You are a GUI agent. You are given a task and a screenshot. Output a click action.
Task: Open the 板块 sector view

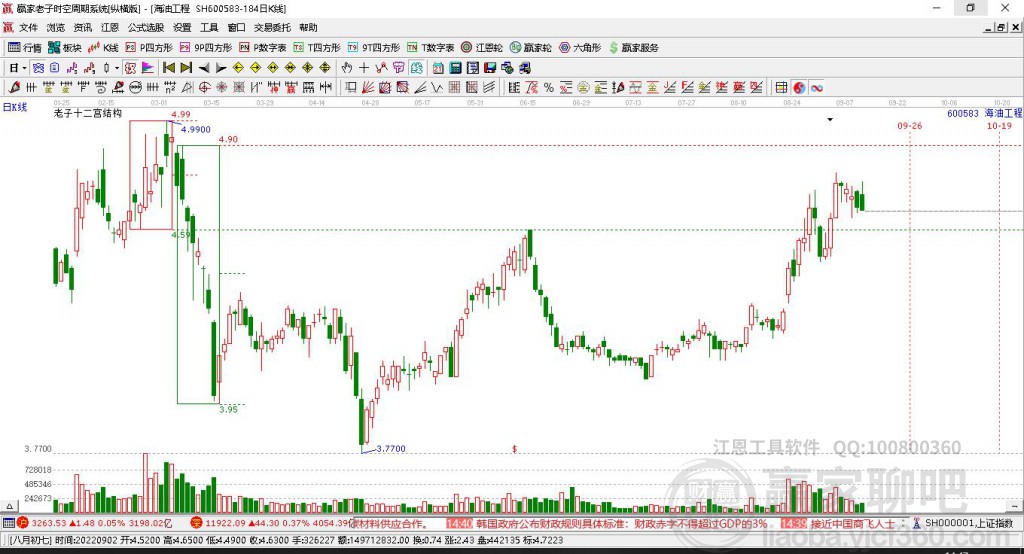point(65,48)
